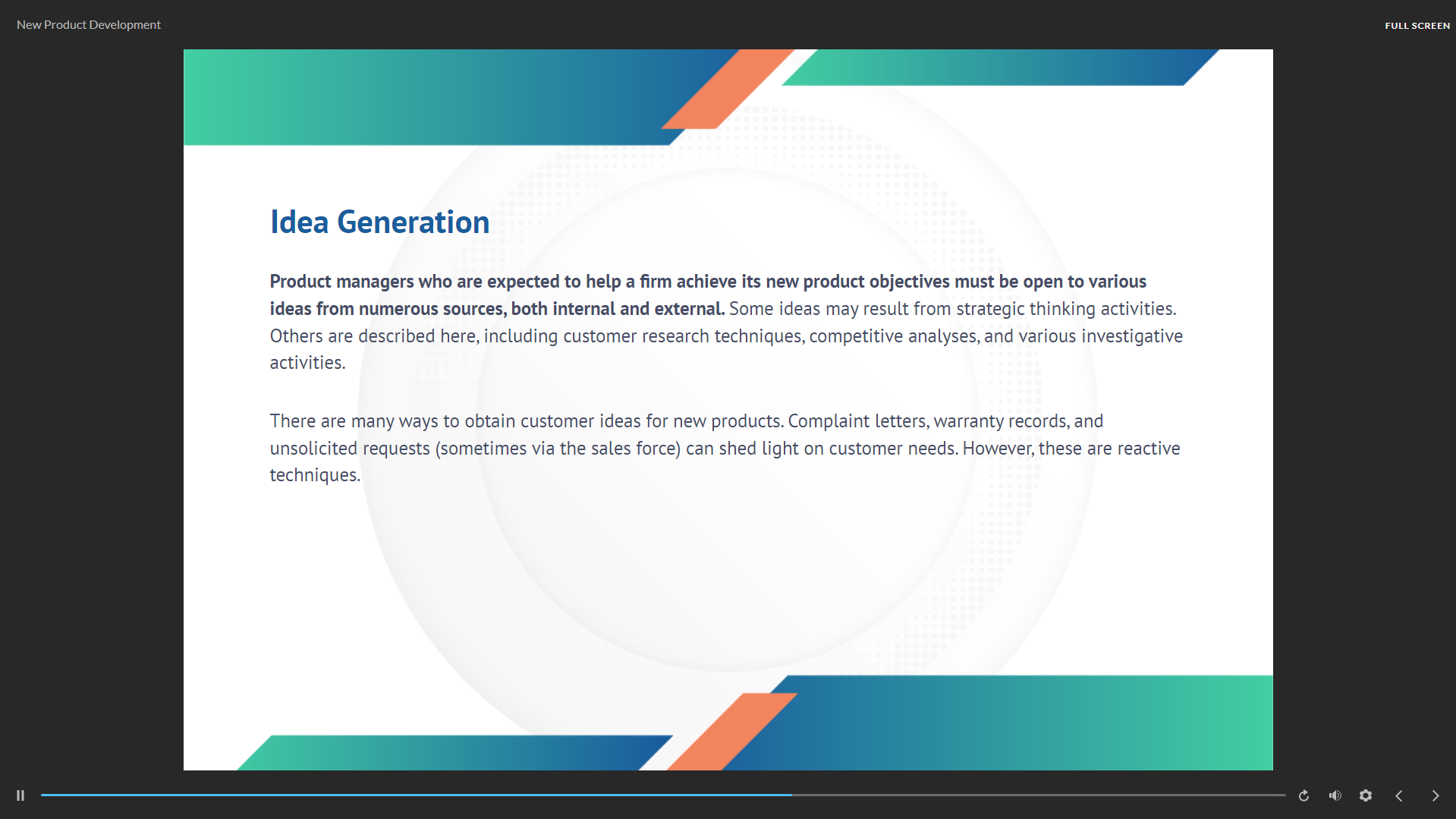Click the right chevron navigation arrow
This screenshot has height=819, width=1456.
[x=1434, y=795]
